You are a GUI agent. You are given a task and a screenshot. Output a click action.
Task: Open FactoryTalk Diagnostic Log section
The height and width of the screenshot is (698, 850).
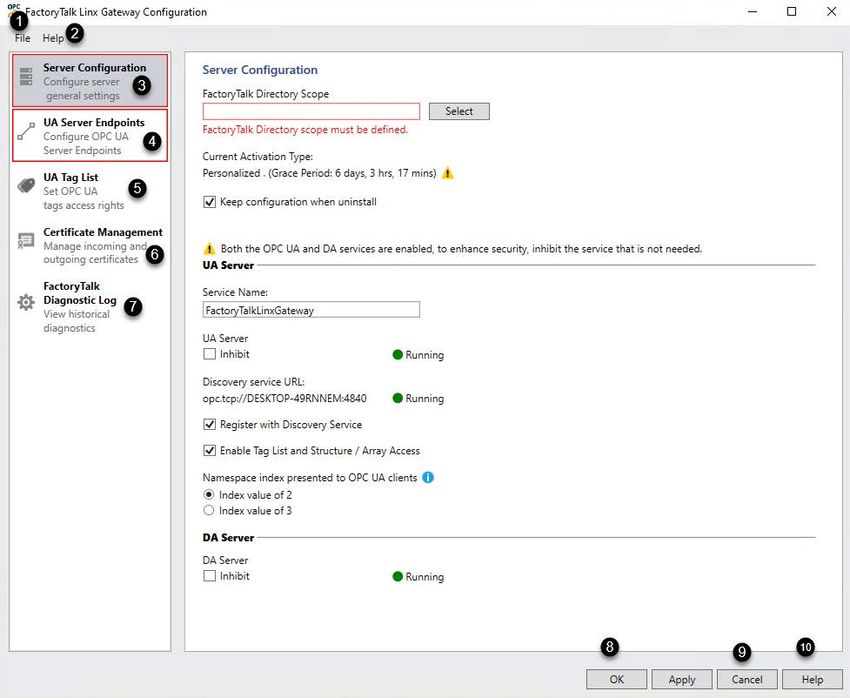pos(90,307)
